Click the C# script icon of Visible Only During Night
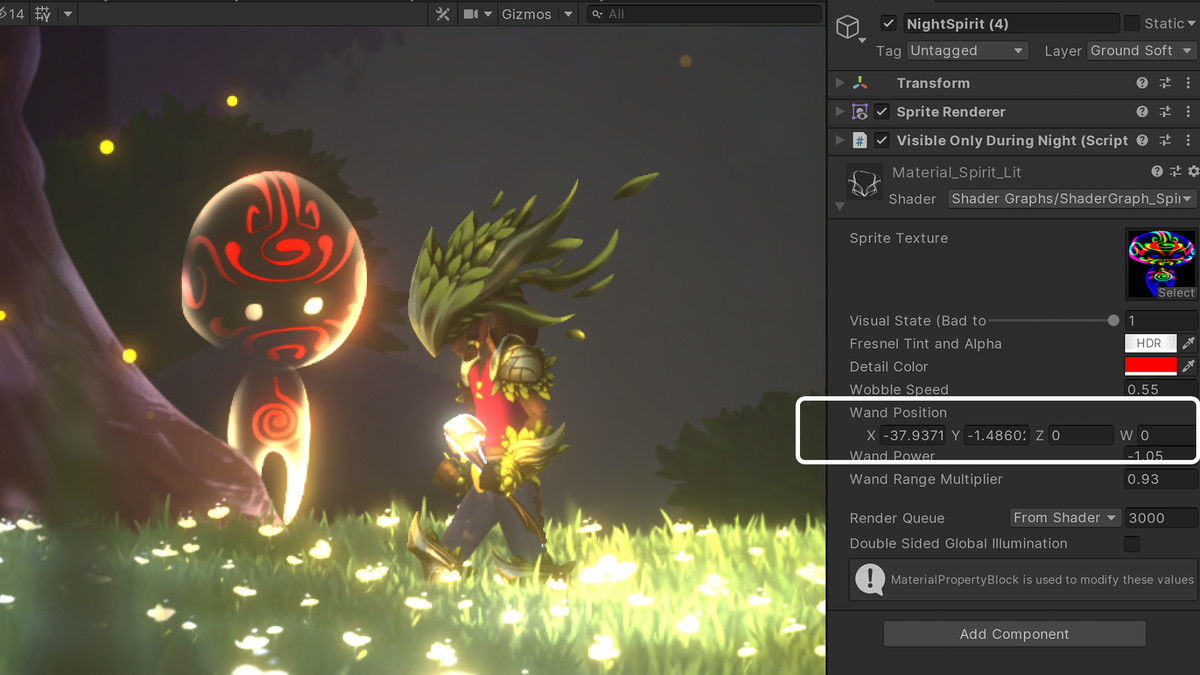The height and width of the screenshot is (675, 1200). (860, 141)
